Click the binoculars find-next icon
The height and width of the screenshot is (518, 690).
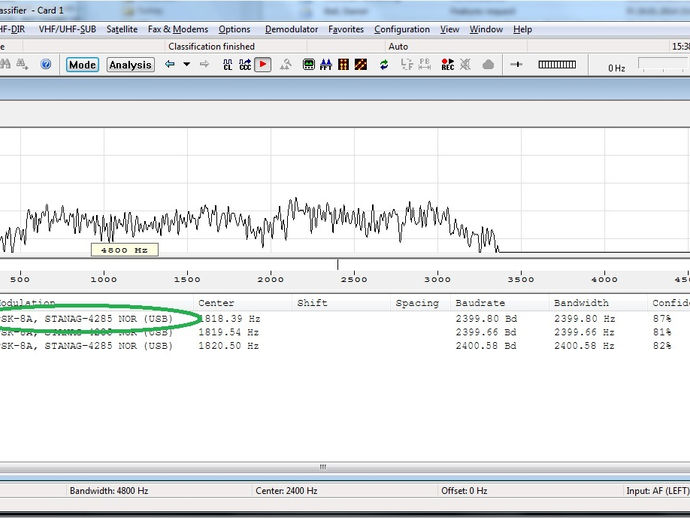[x=22, y=65]
